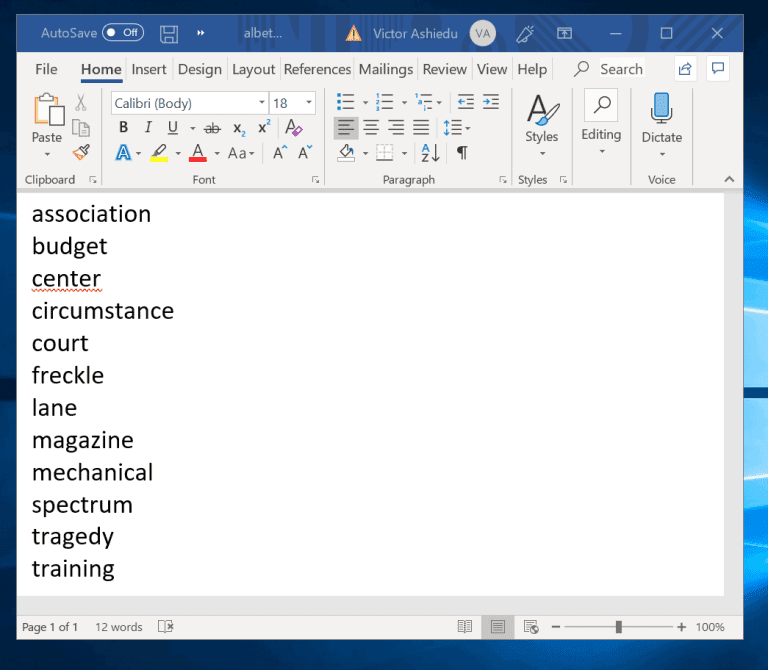Click the warning triangle icon near account name
Image resolution: width=768 pixels, height=670 pixels.
coord(353,33)
